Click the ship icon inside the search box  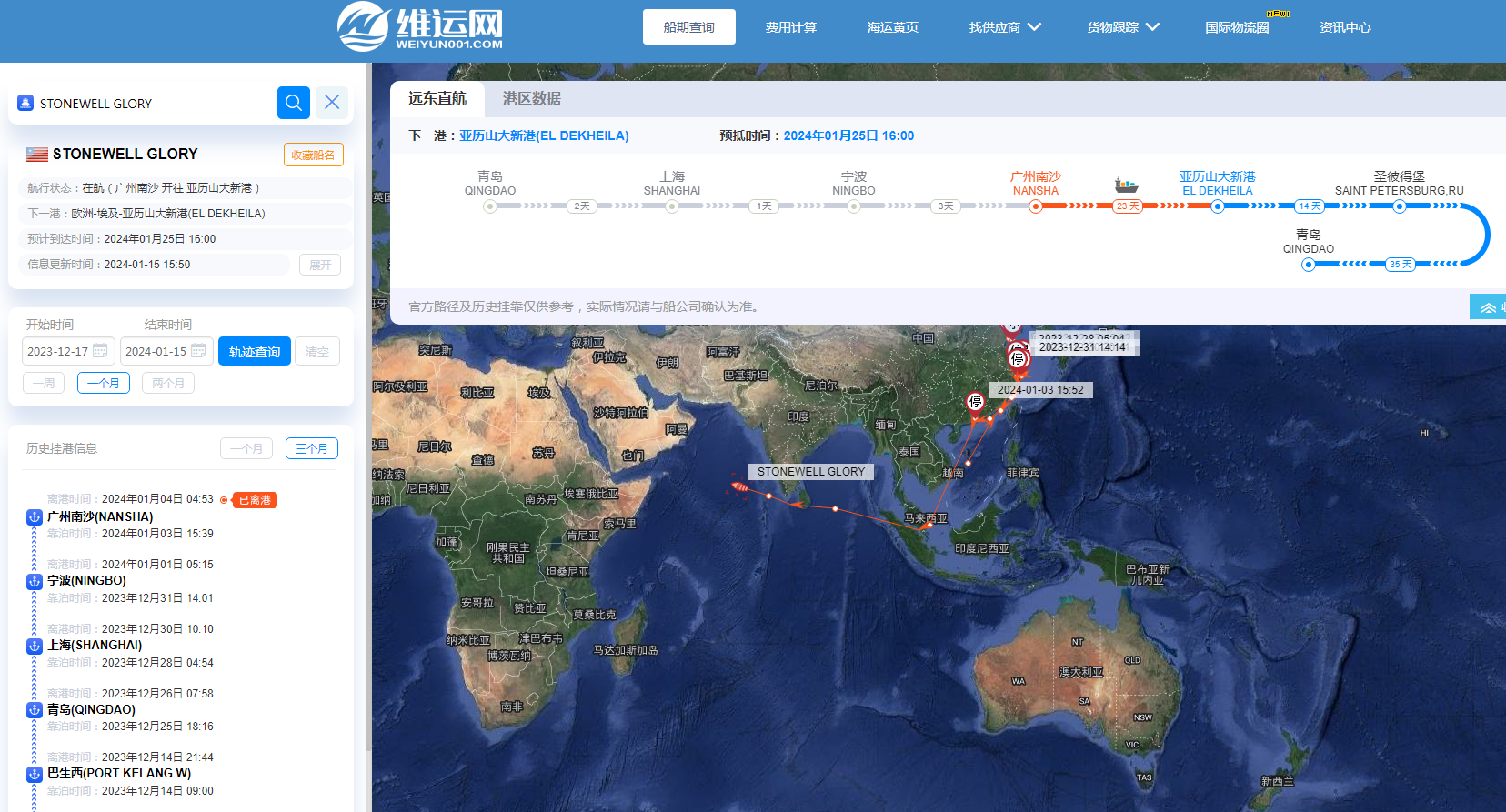tap(25, 103)
